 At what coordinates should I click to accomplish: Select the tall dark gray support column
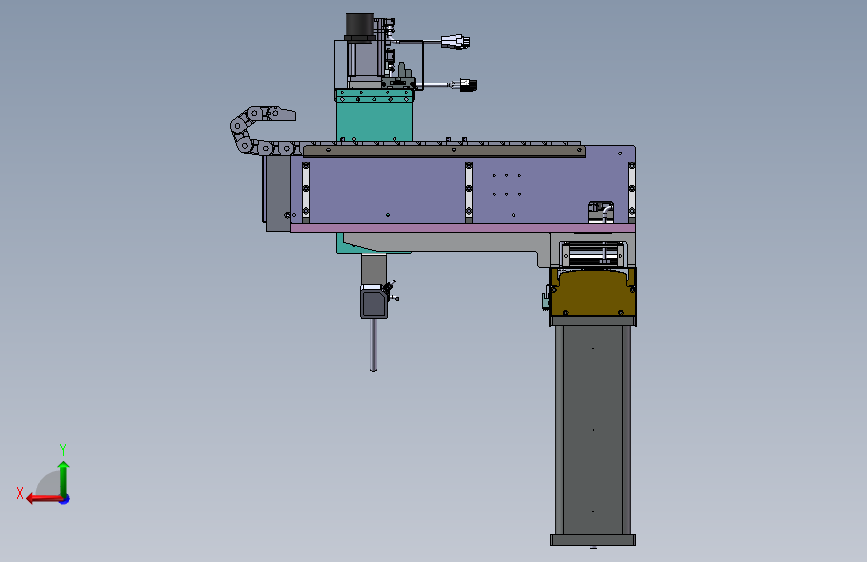pos(593,430)
